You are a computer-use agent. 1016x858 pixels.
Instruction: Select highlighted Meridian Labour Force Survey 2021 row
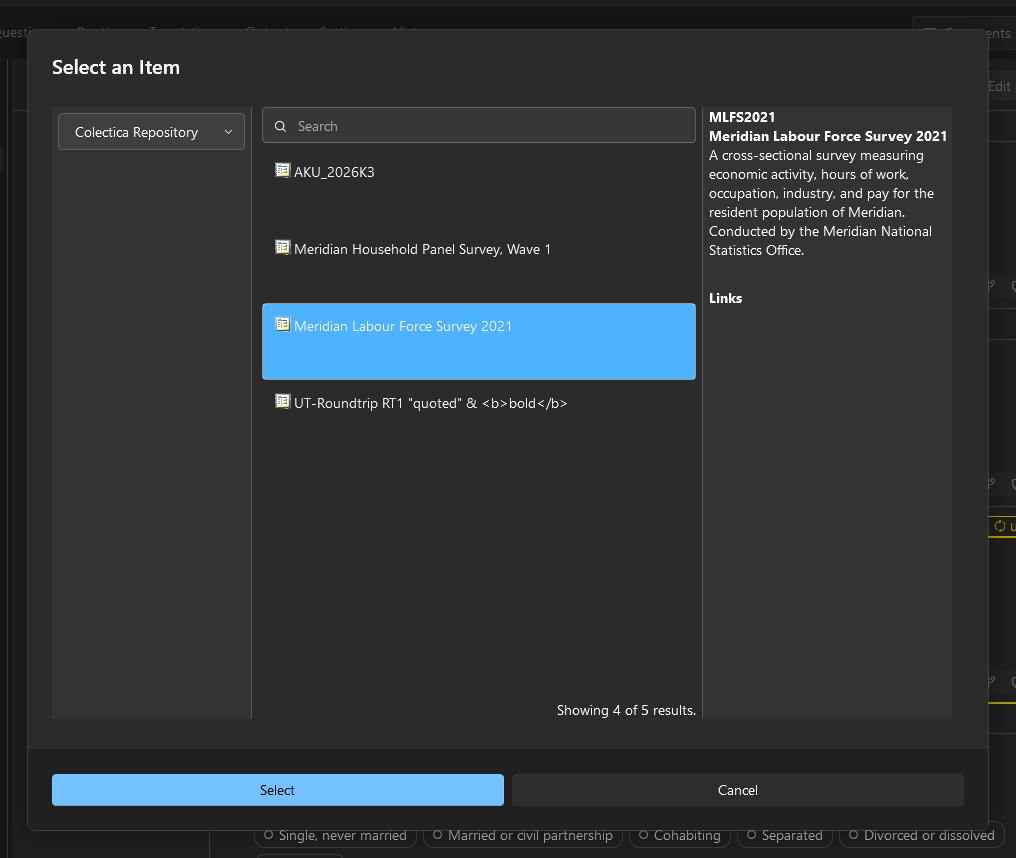[x=478, y=342]
